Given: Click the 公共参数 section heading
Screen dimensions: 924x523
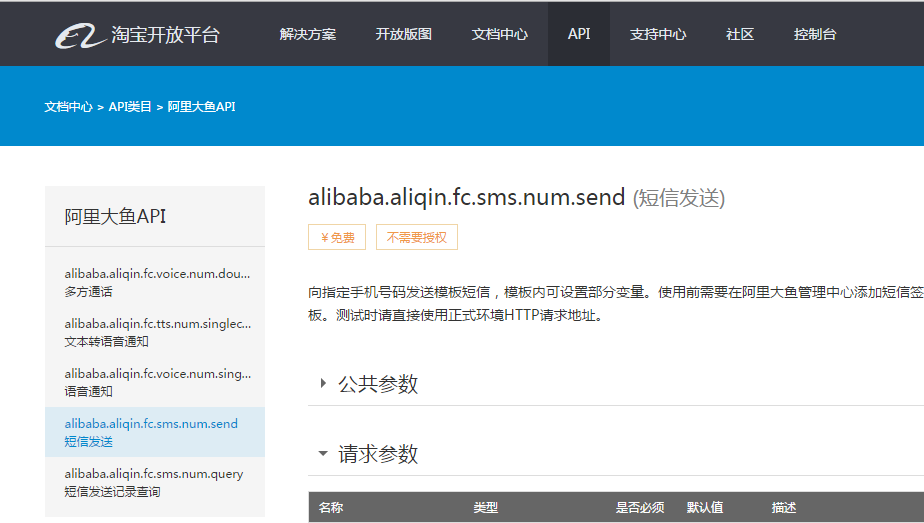Looking at the screenshot, I should pos(378,384).
